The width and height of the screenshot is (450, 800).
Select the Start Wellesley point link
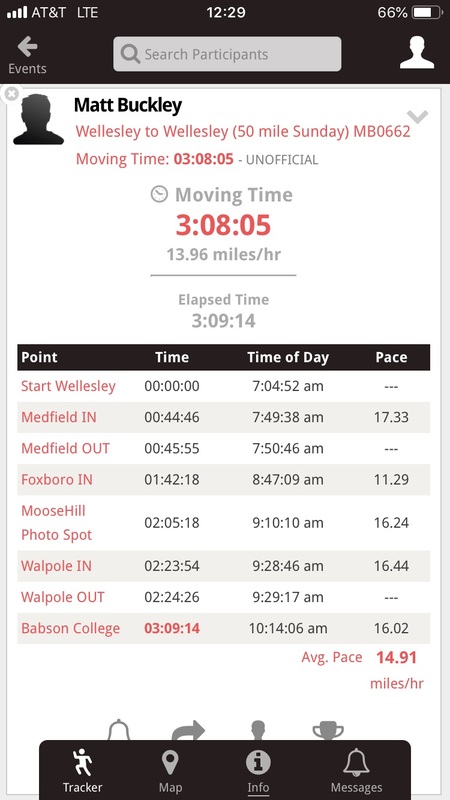coord(68,386)
